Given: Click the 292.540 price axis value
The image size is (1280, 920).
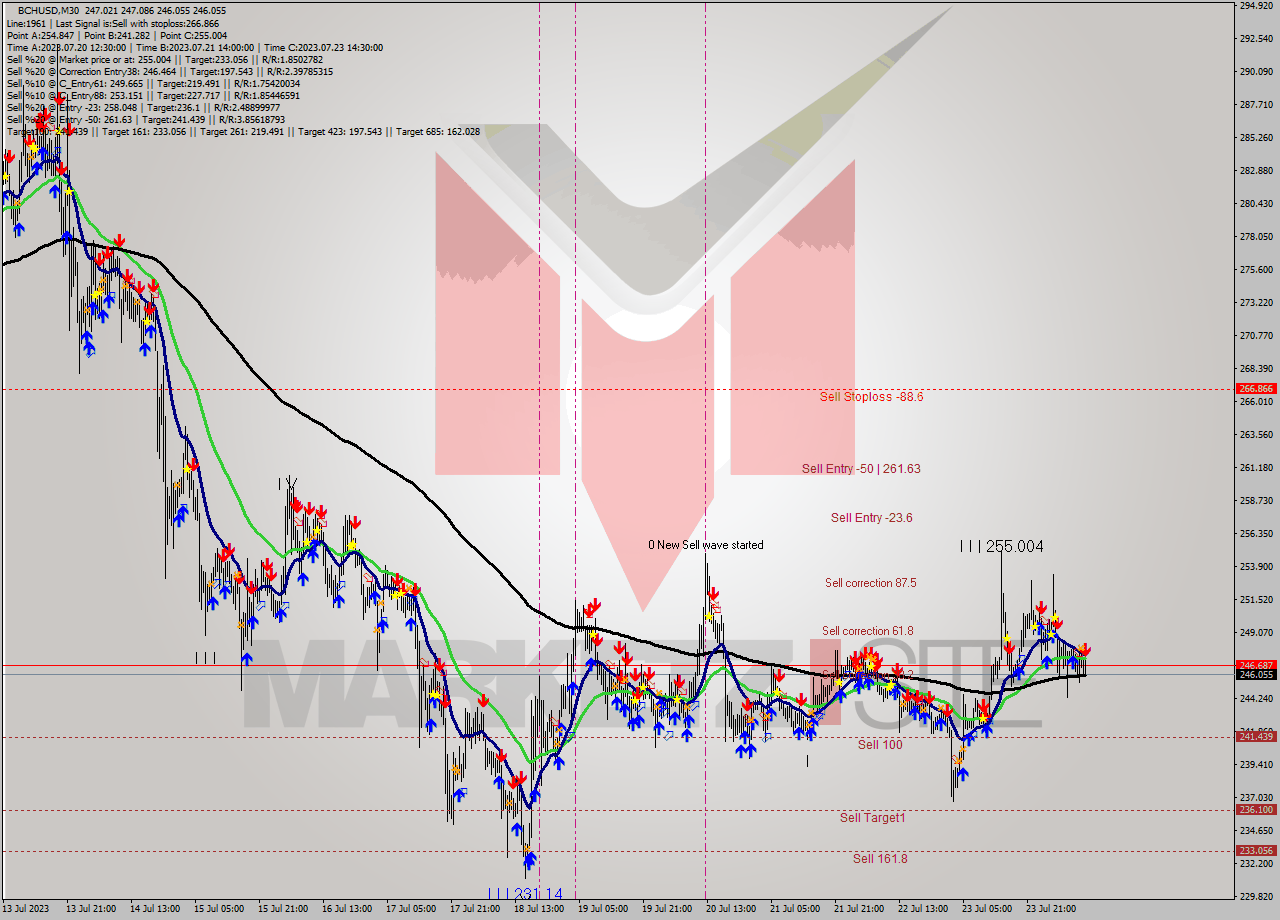Looking at the screenshot, I should coord(1256,39).
